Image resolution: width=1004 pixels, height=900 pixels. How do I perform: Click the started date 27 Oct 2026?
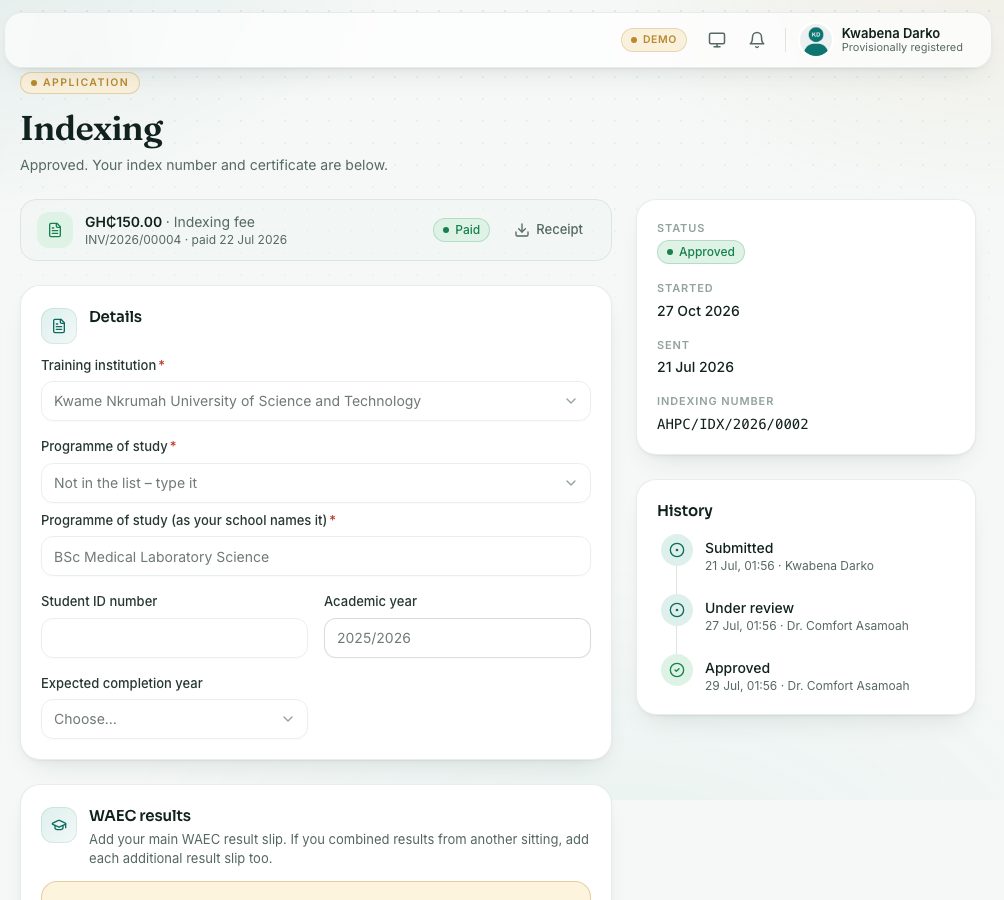pyautogui.click(x=698, y=311)
